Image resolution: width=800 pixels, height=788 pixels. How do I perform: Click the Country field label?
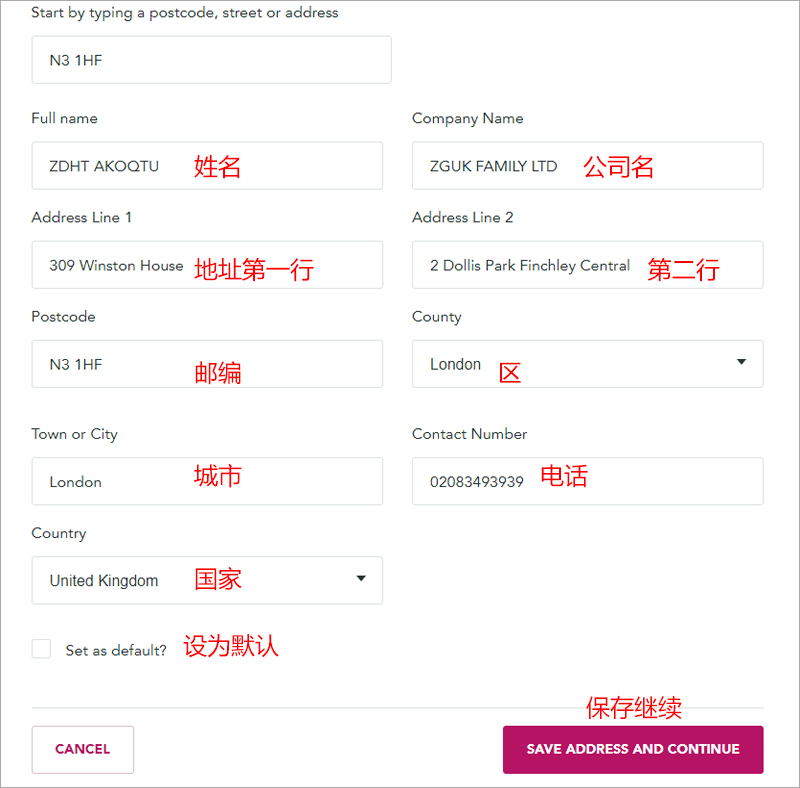pyautogui.click(x=59, y=533)
